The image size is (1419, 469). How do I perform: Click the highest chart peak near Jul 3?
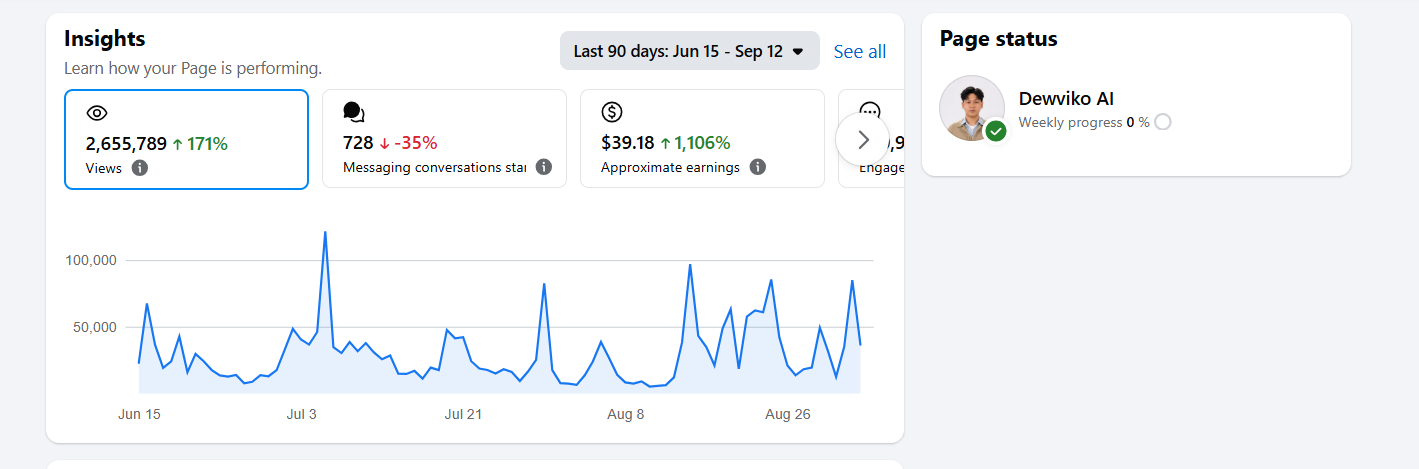coord(325,232)
